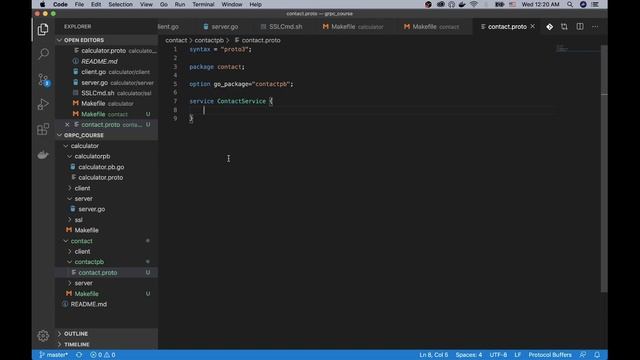
Task: Open the Source Control view
Action: point(43,79)
